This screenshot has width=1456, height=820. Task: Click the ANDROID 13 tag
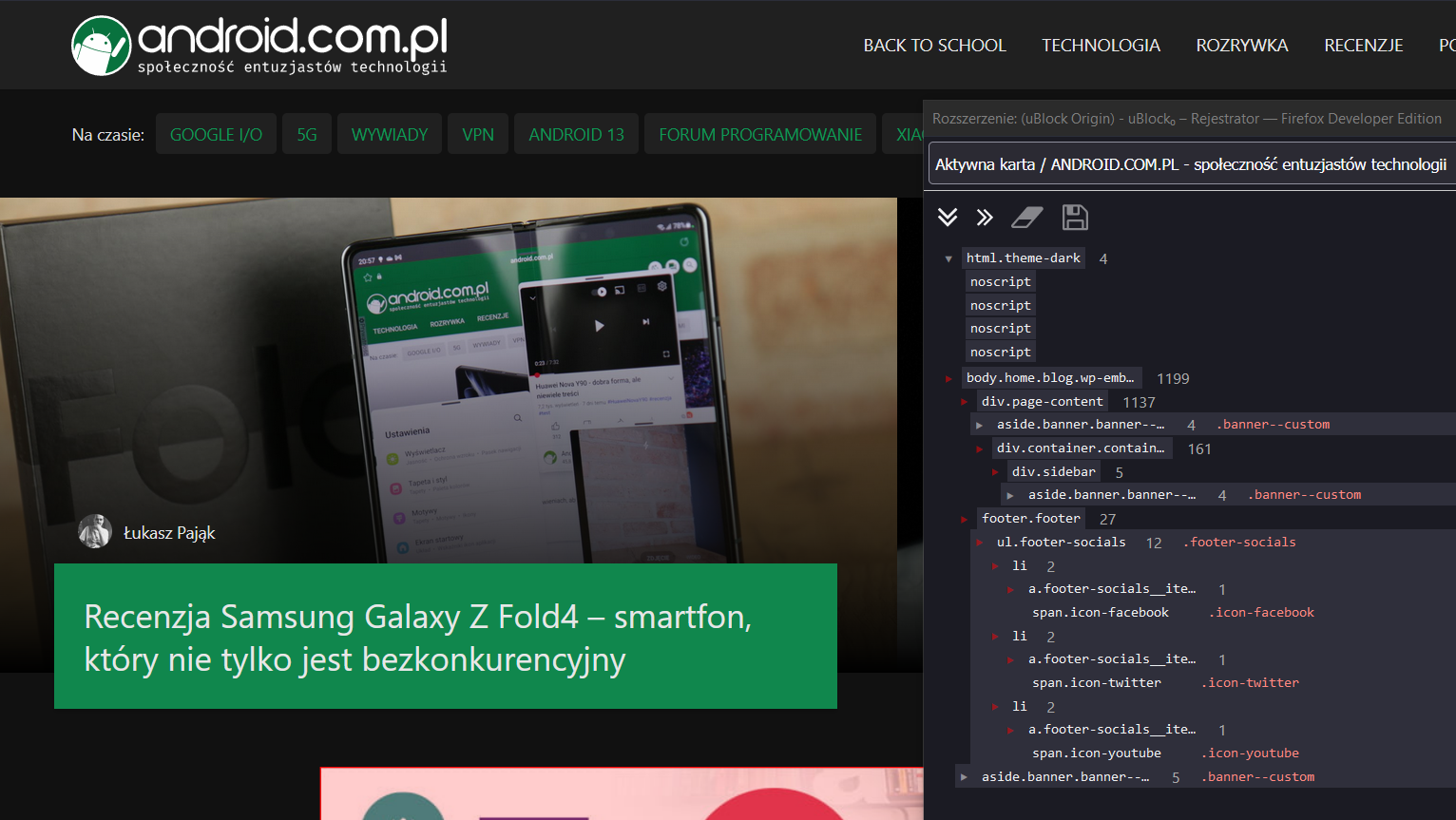click(576, 134)
